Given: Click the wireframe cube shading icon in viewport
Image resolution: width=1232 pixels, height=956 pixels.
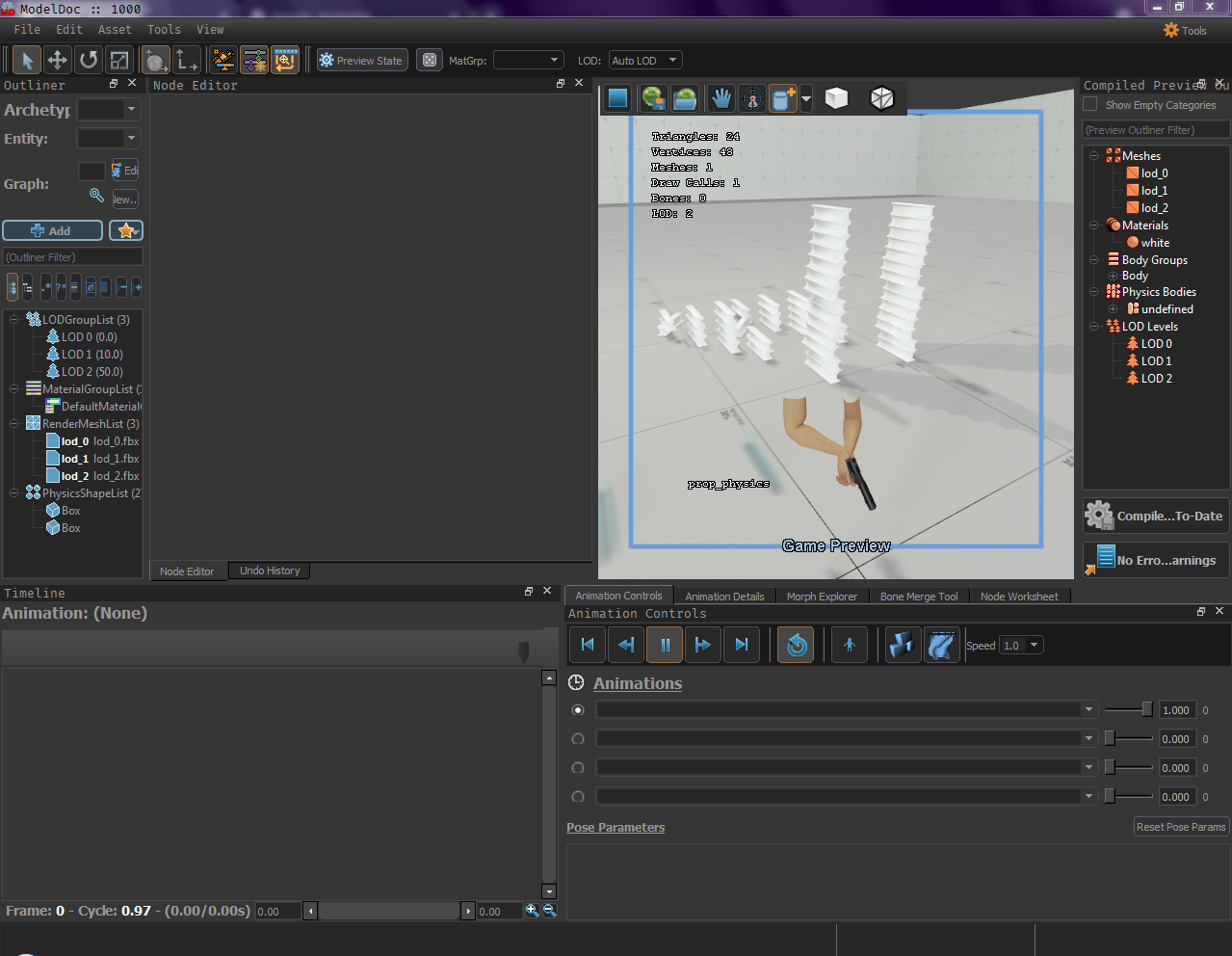Looking at the screenshot, I should coord(881,97).
